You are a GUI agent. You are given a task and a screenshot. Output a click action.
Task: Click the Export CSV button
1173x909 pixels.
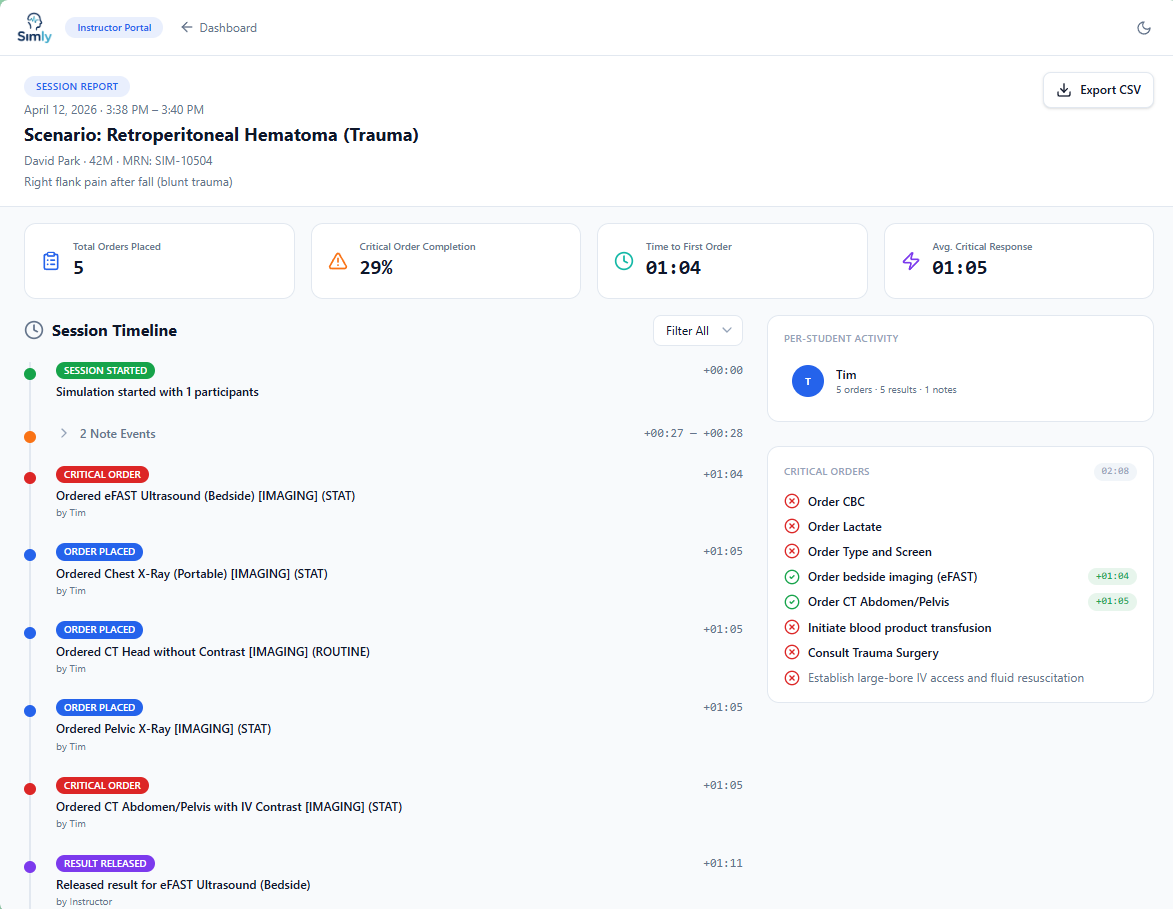[1098, 89]
